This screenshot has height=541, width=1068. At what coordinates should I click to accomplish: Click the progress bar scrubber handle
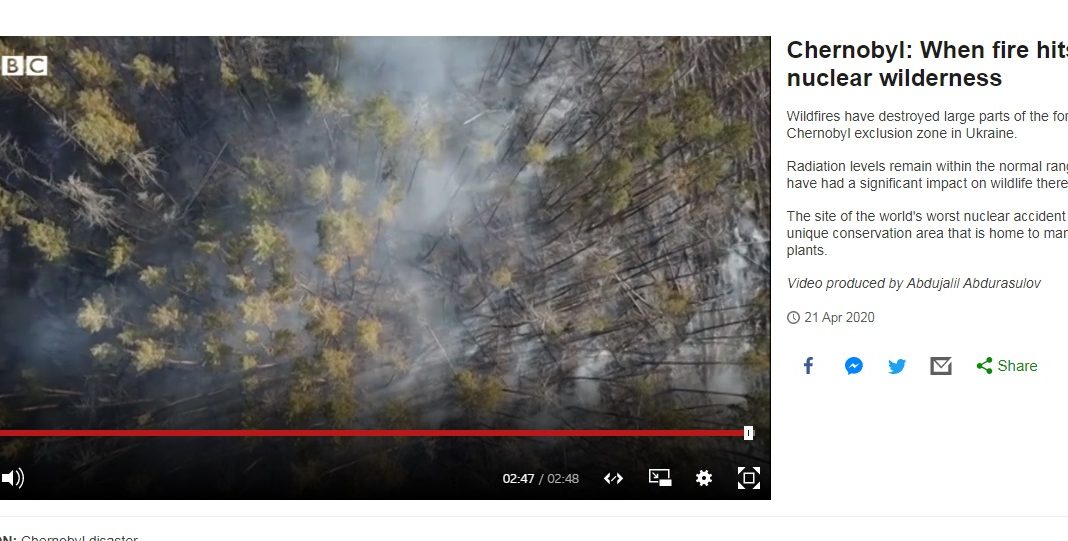click(749, 433)
